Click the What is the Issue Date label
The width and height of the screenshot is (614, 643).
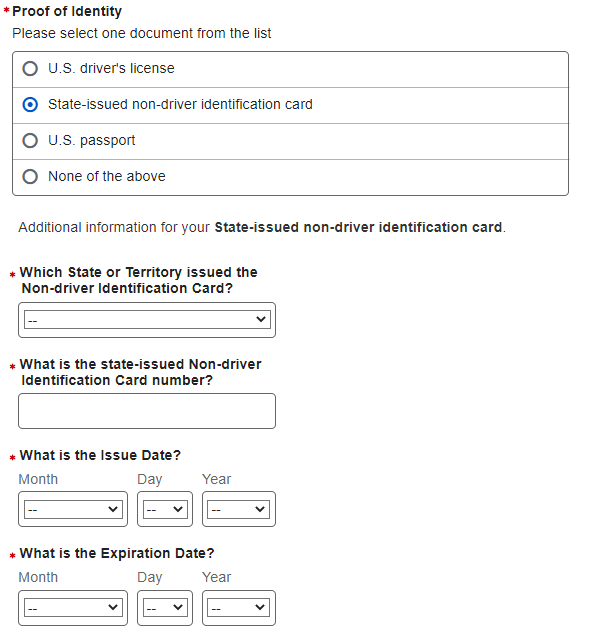(100, 455)
